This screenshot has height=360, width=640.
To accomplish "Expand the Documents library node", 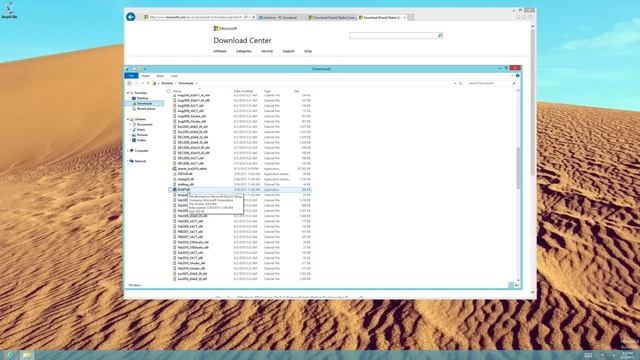I will (131, 124).
